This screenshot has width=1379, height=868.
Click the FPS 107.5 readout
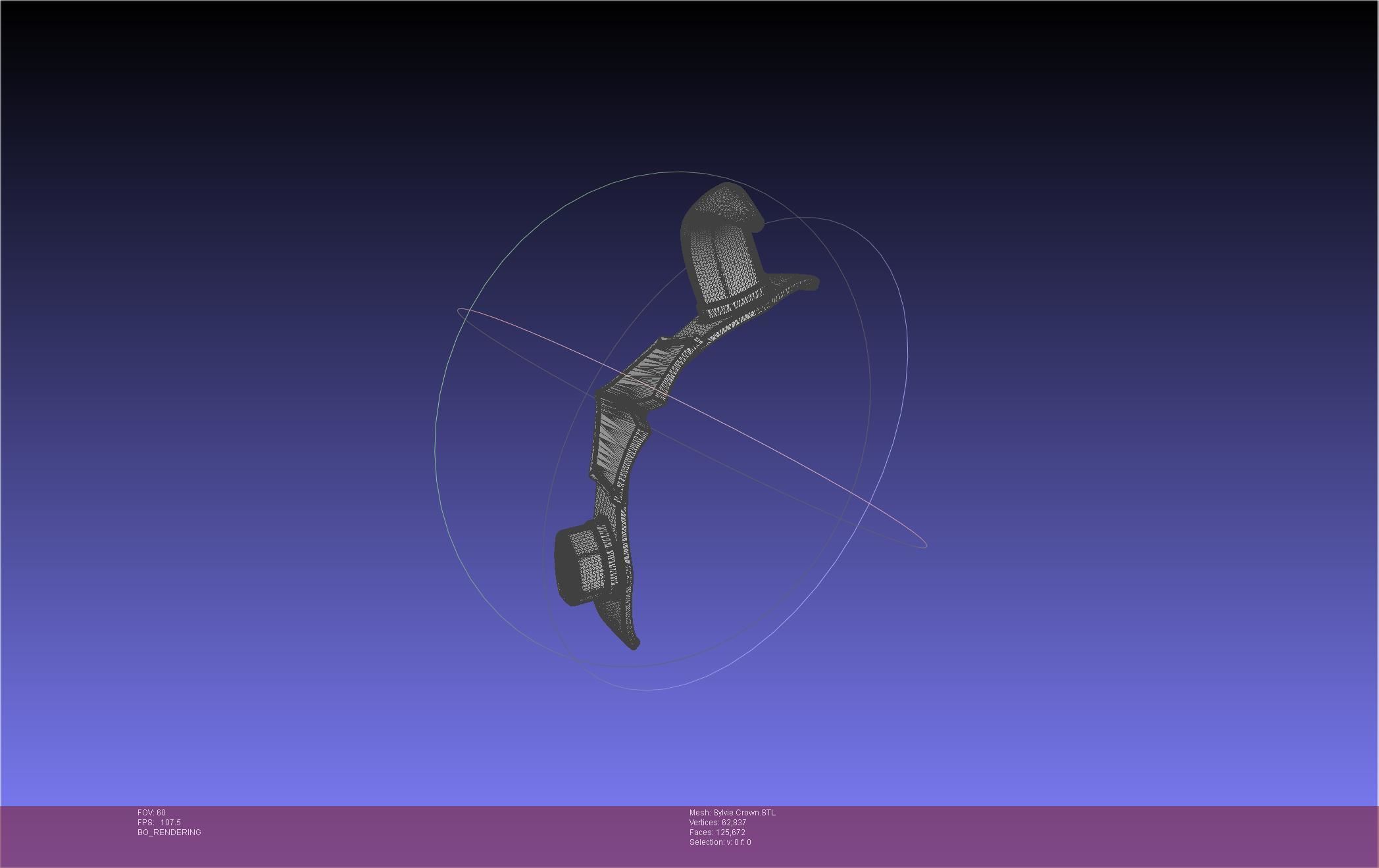(x=159, y=823)
